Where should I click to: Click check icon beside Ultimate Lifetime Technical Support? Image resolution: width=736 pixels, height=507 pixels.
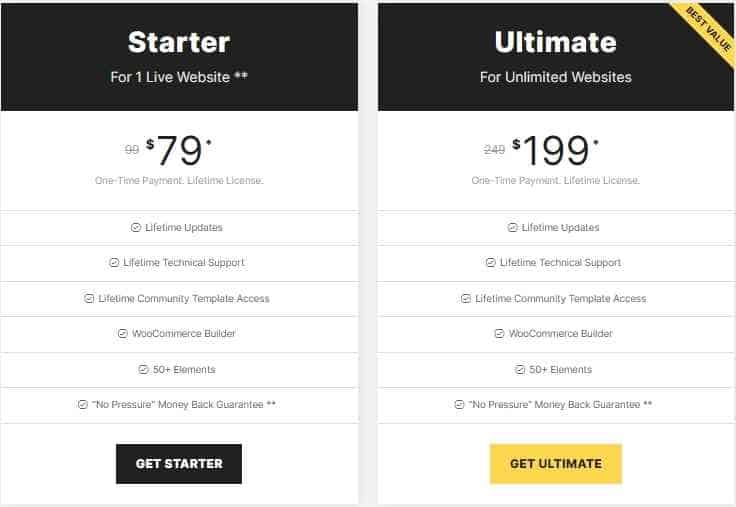pyautogui.click(x=491, y=263)
